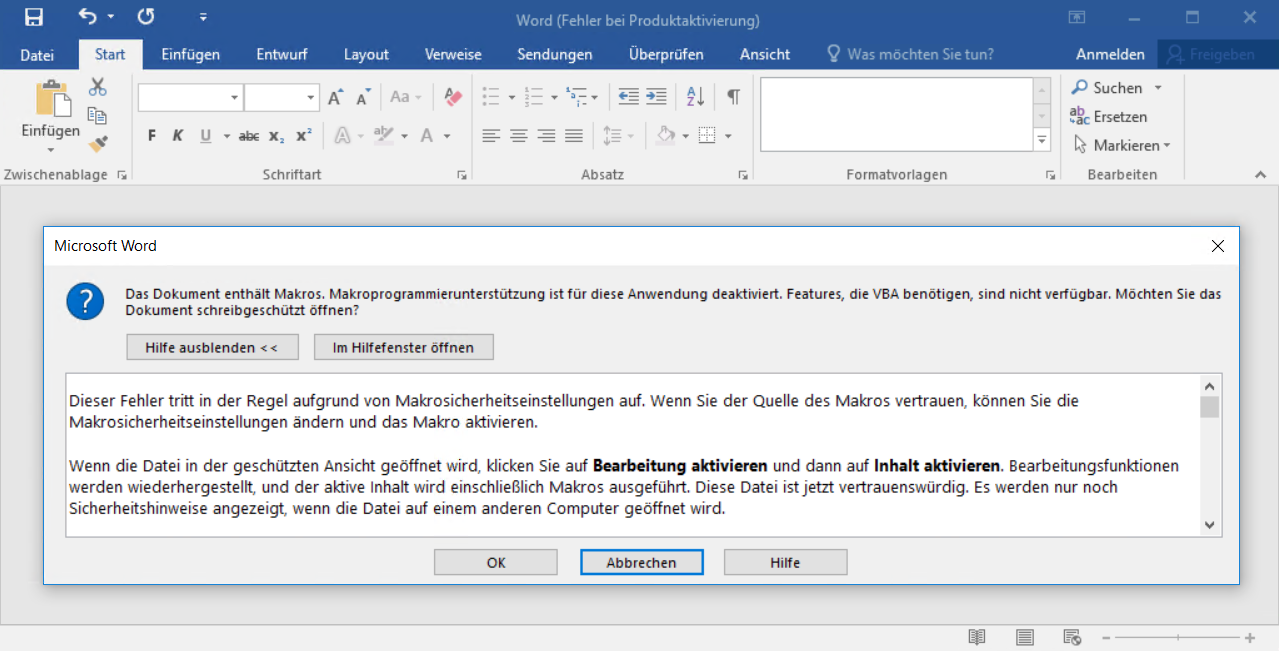
Task: Open the Aa change case dropdown
Action: pyautogui.click(x=405, y=97)
